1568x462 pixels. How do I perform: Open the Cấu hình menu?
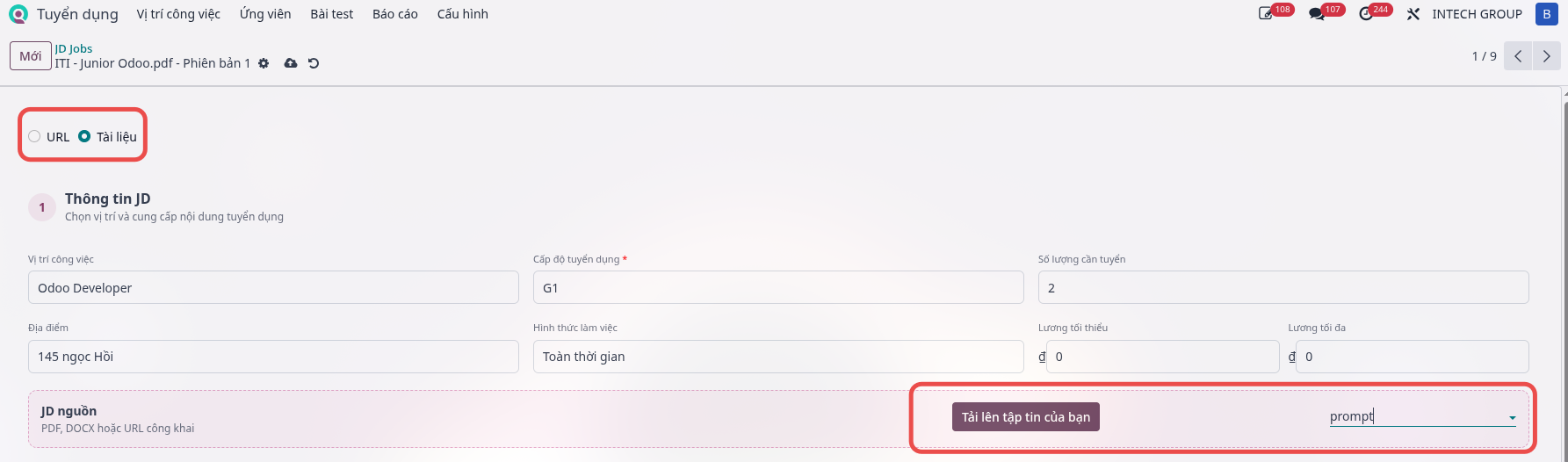(463, 14)
